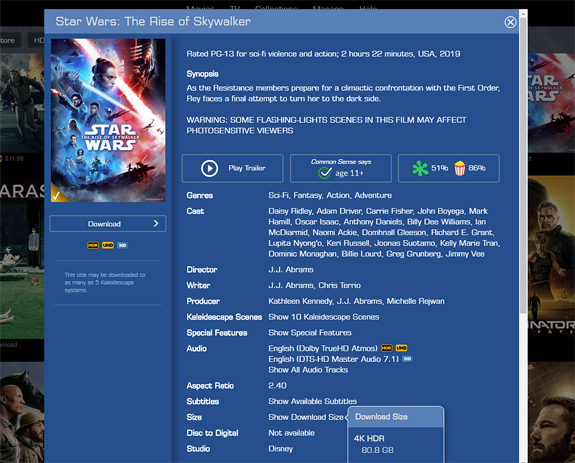Click Star Wars poster in background store page

pos(551,103)
